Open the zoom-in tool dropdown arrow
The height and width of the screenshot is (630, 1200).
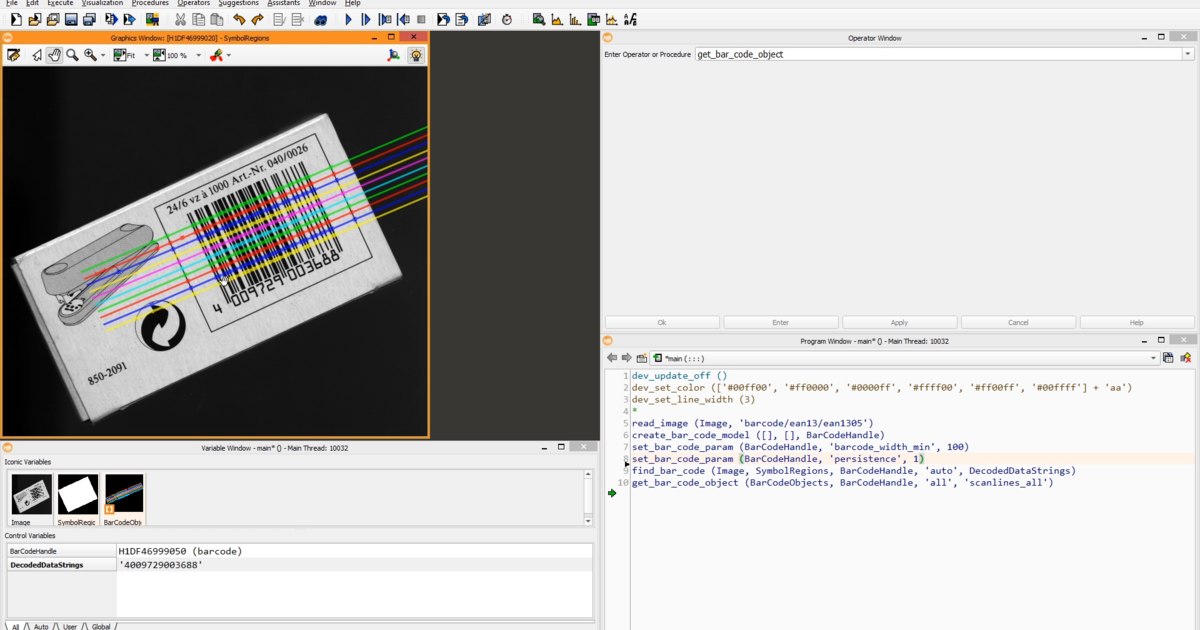point(103,55)
